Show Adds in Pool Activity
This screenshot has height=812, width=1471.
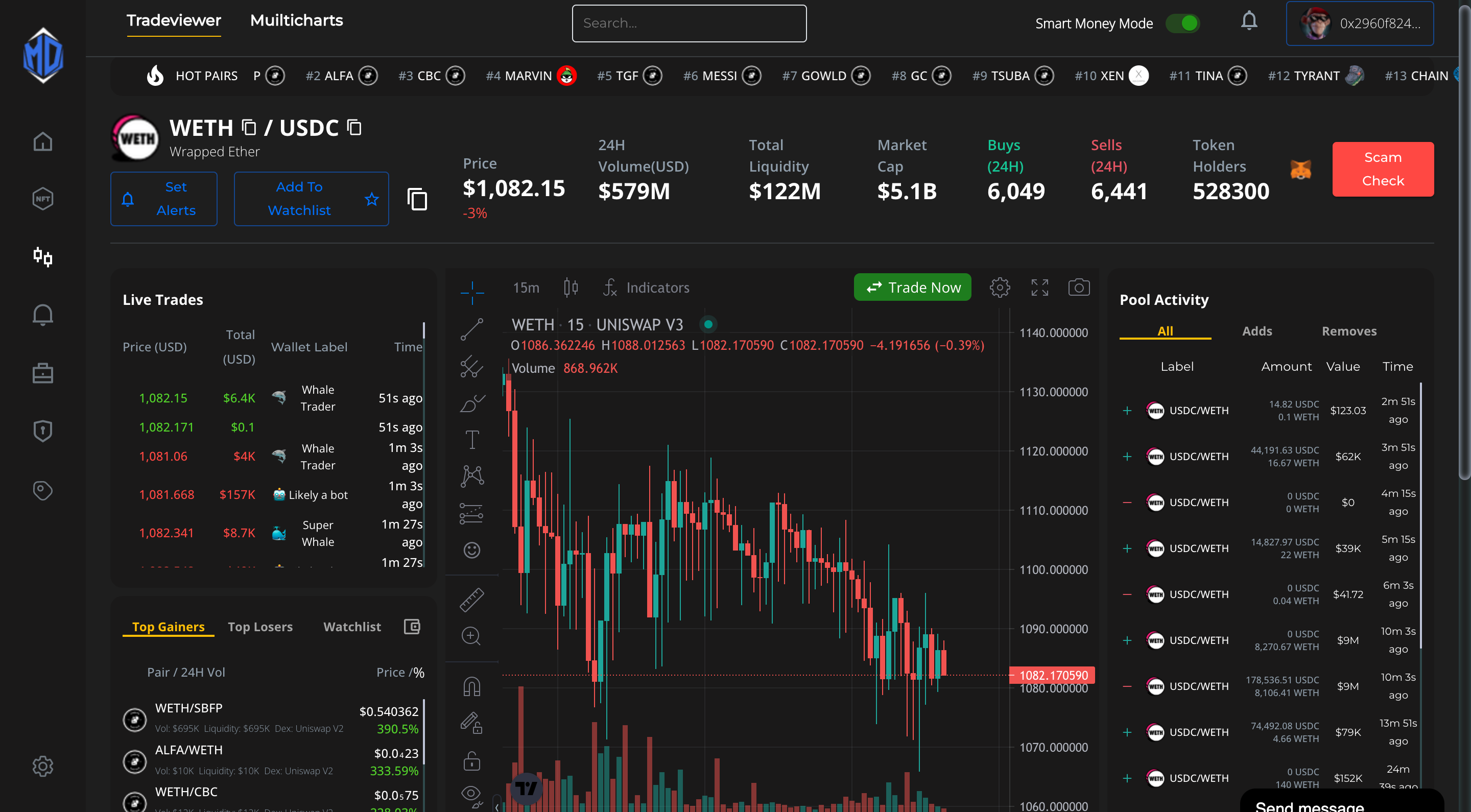click(1257, 331)
